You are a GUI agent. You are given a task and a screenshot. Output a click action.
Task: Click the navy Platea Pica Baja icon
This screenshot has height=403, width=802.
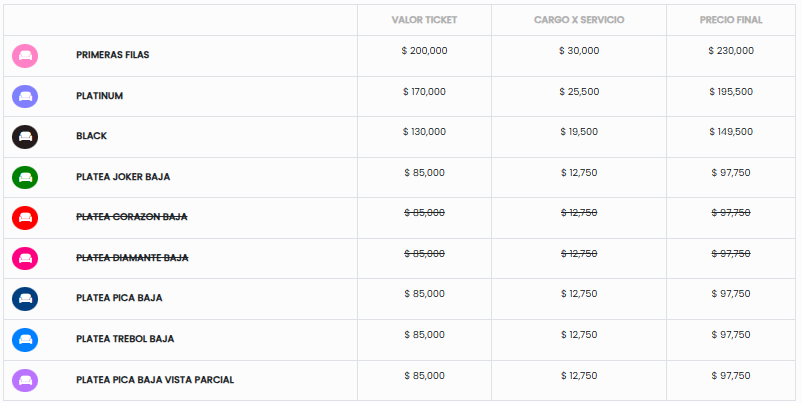25,299
